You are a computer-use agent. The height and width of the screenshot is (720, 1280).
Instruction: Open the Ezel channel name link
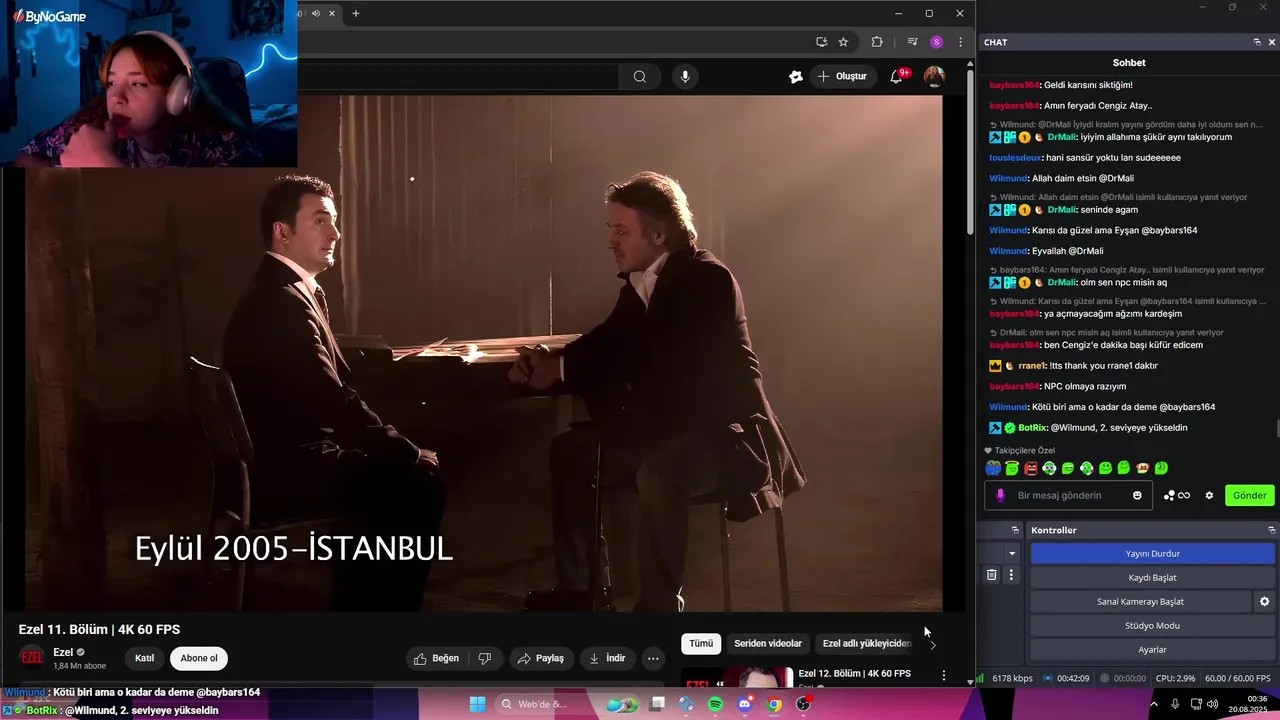(x=63, y=652)
